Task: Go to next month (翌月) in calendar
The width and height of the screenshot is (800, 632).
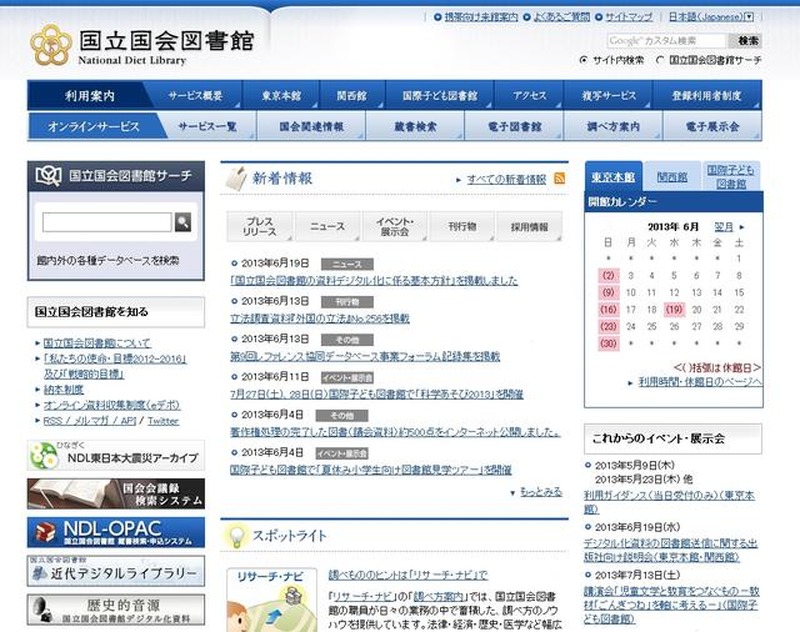Action: click(728, 227)
